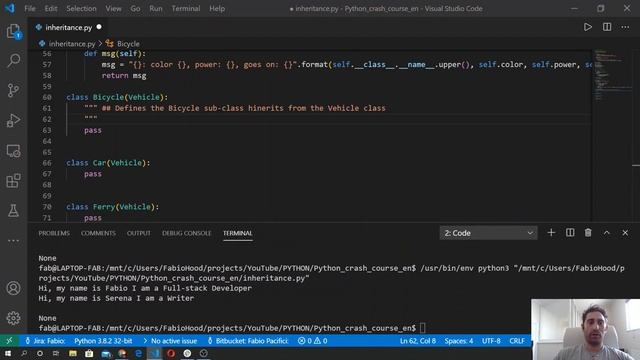Click 'No active issue' status item
This screenshot has width=640, height=360.
[169, 340]
